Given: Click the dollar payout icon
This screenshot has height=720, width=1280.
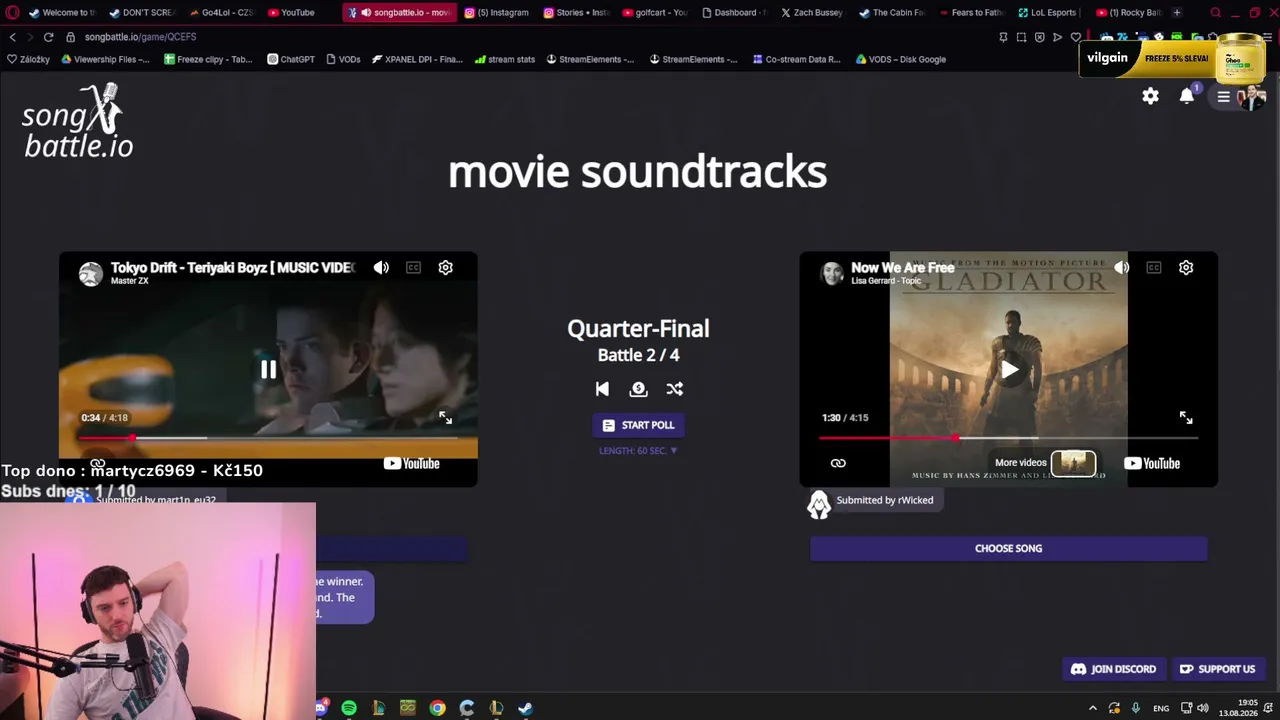Looking at the screenshot, I should pos(638,389).
